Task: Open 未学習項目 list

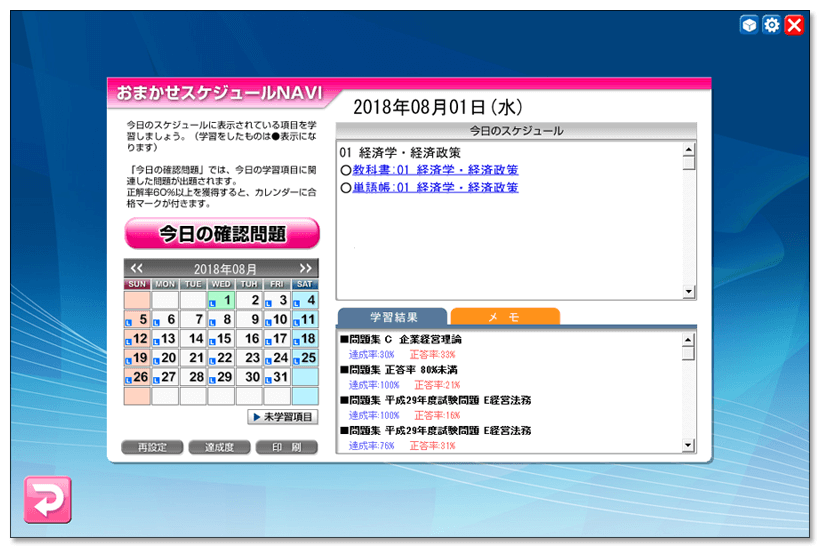Action: coord(283,417)
